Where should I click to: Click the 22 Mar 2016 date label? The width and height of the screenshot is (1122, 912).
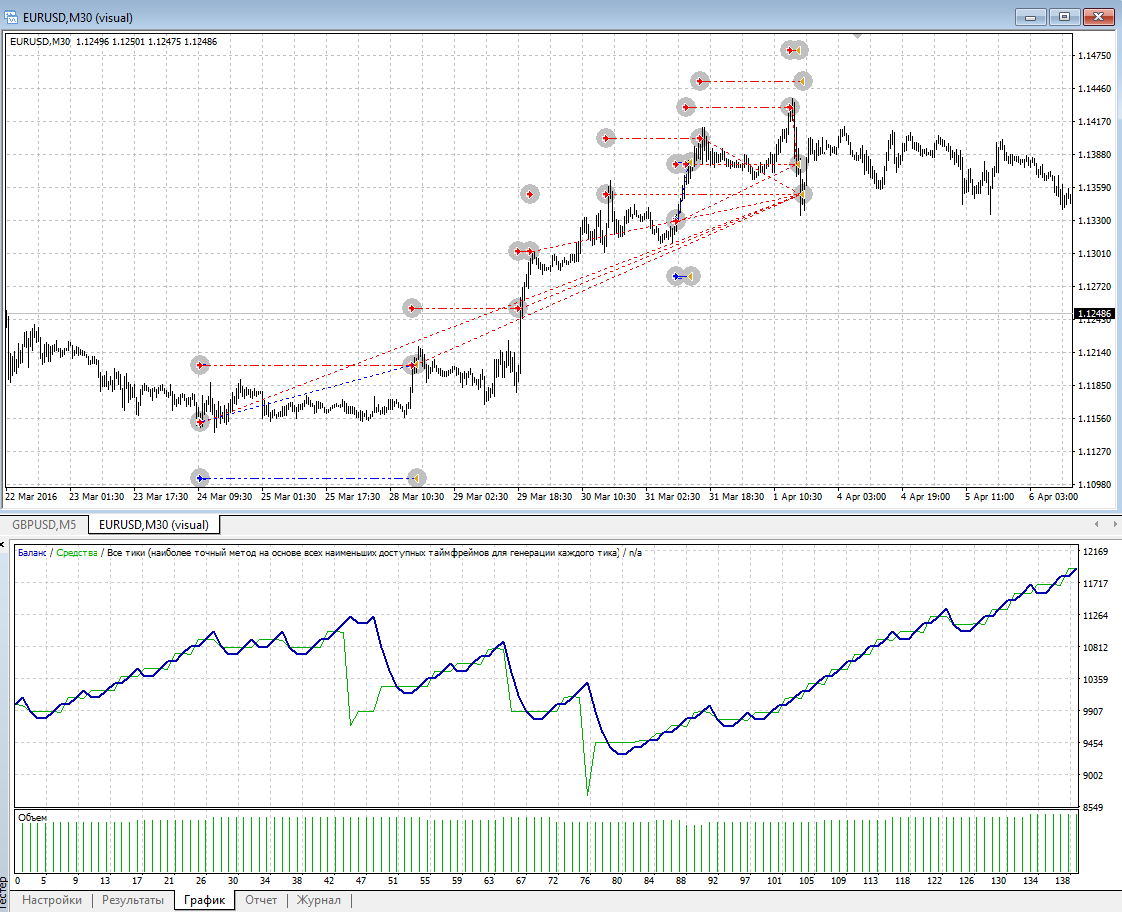point(31,496)
